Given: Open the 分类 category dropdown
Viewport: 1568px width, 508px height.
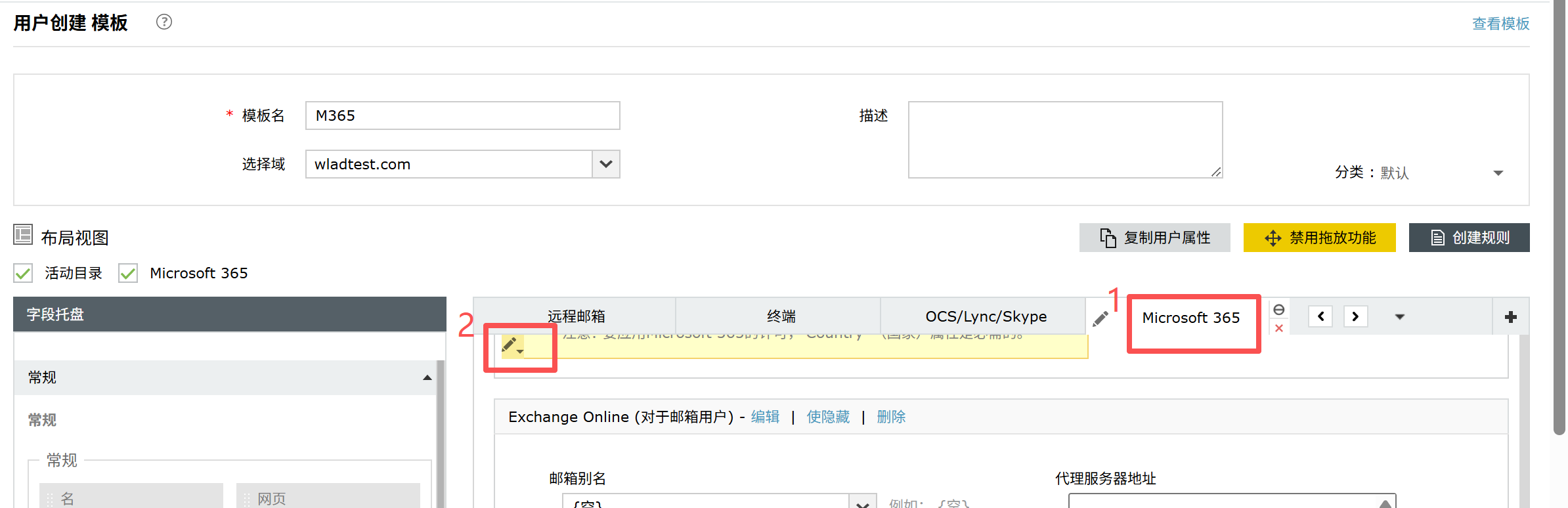Looking at the screenshot, I should (x=1498, y=173).
